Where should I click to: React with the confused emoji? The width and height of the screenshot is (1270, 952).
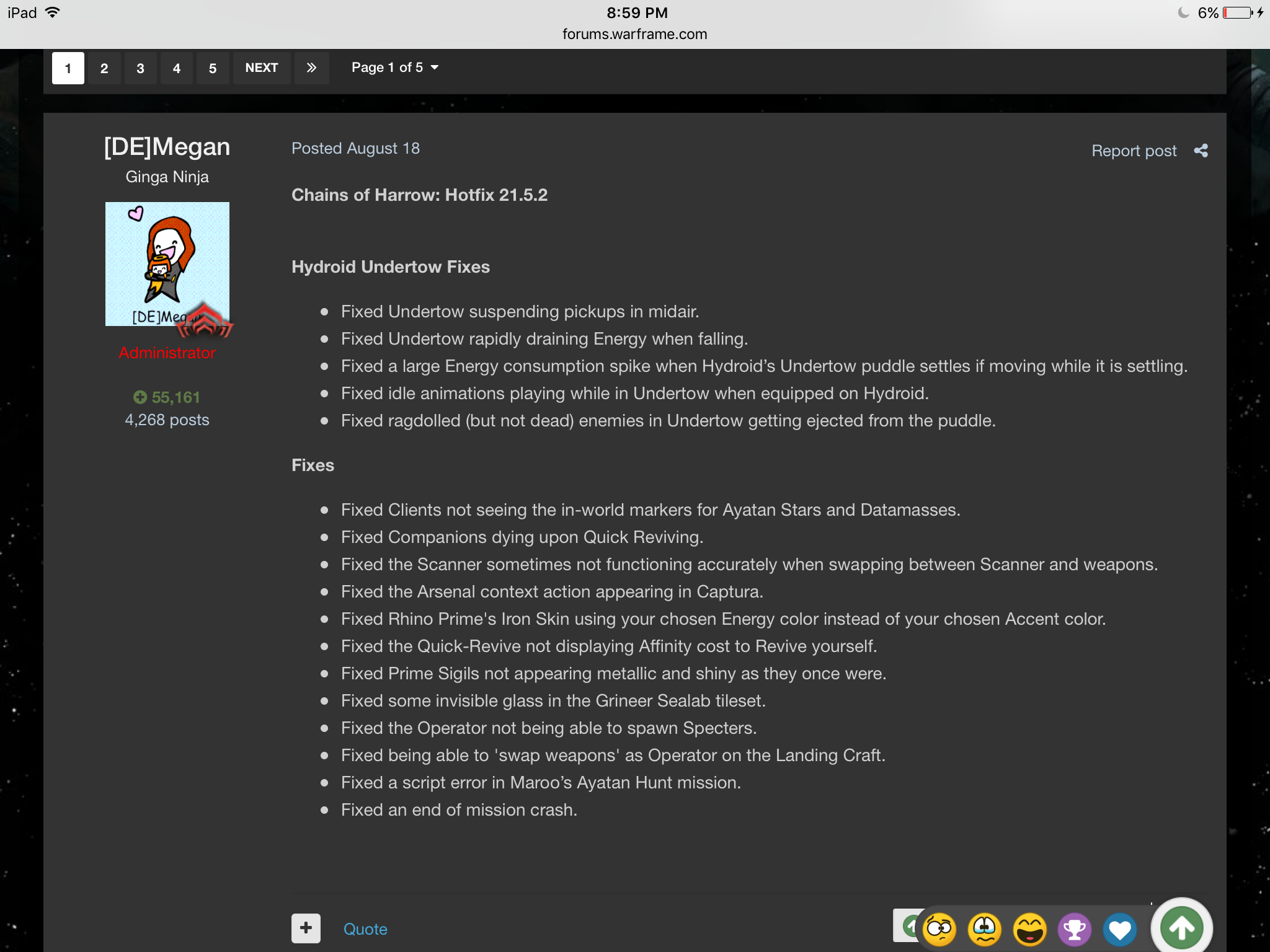(939, 930)
